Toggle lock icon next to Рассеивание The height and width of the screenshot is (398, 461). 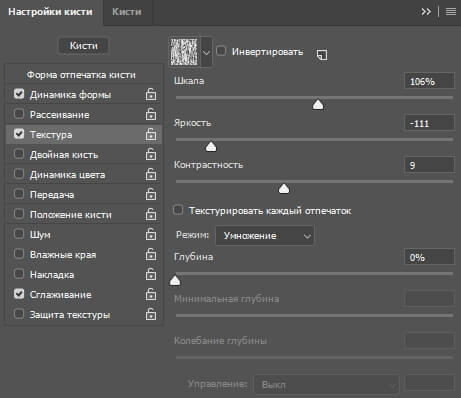151,114
